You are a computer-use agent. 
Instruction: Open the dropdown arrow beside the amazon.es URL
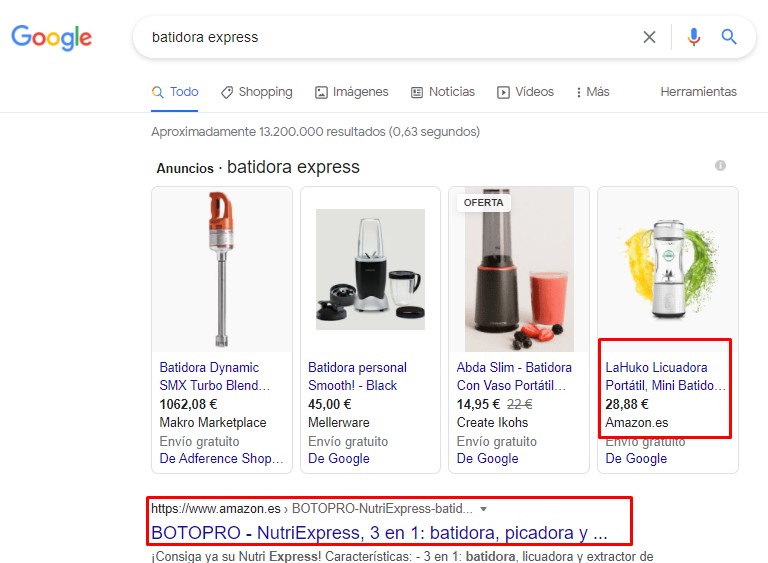[483, 509]
